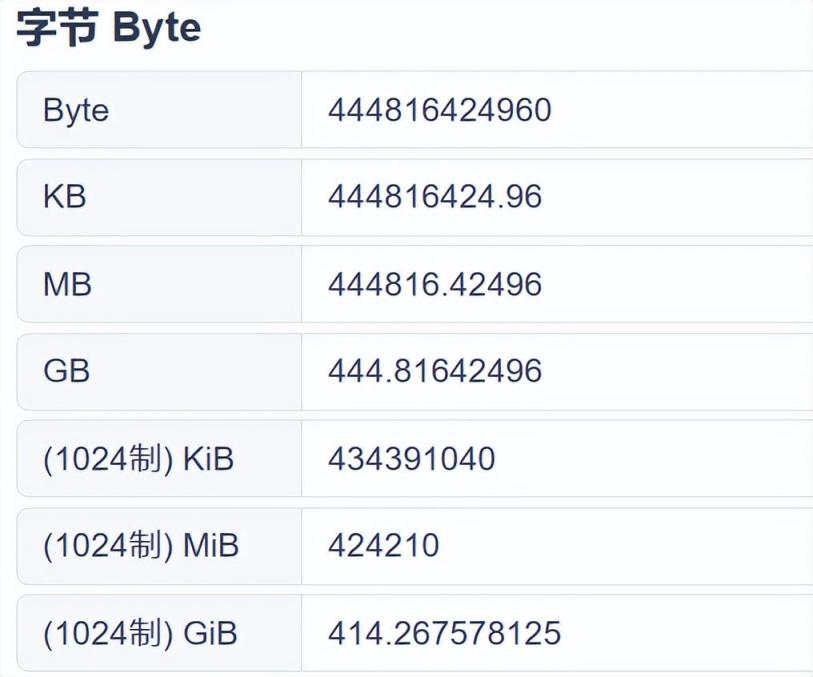Click the GB unit label
813x677 pixels.
[66, 371]
